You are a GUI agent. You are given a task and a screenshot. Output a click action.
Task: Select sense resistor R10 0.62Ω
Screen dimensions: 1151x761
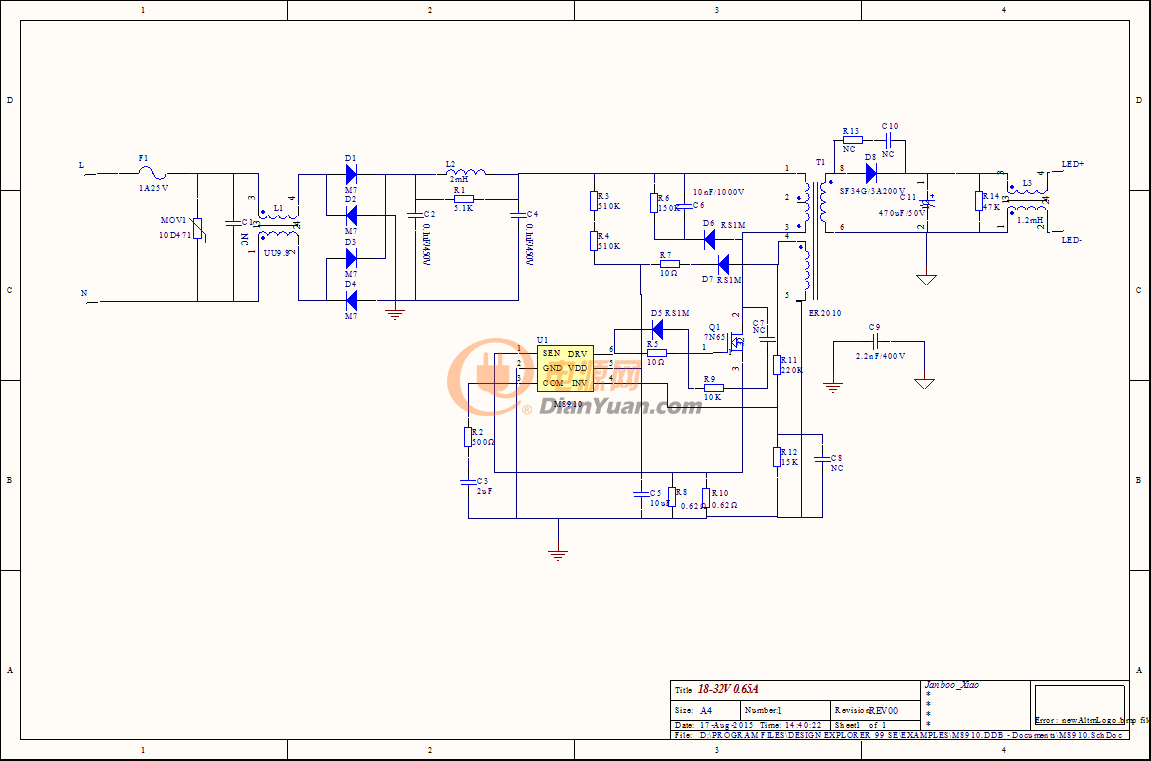tap(706, 498)
